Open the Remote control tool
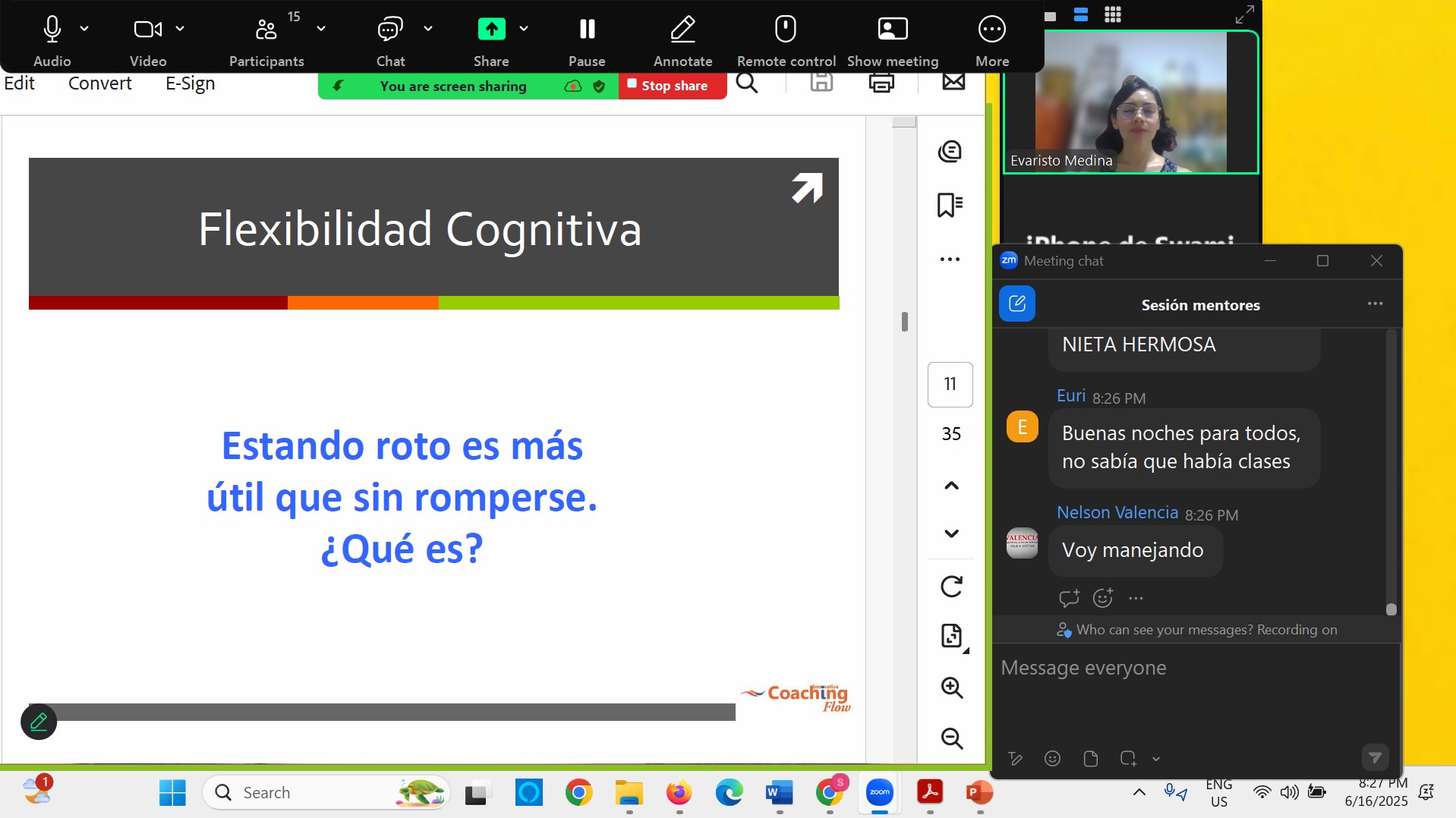Screen dimensions: 1456x818 [x=786, y=30]
